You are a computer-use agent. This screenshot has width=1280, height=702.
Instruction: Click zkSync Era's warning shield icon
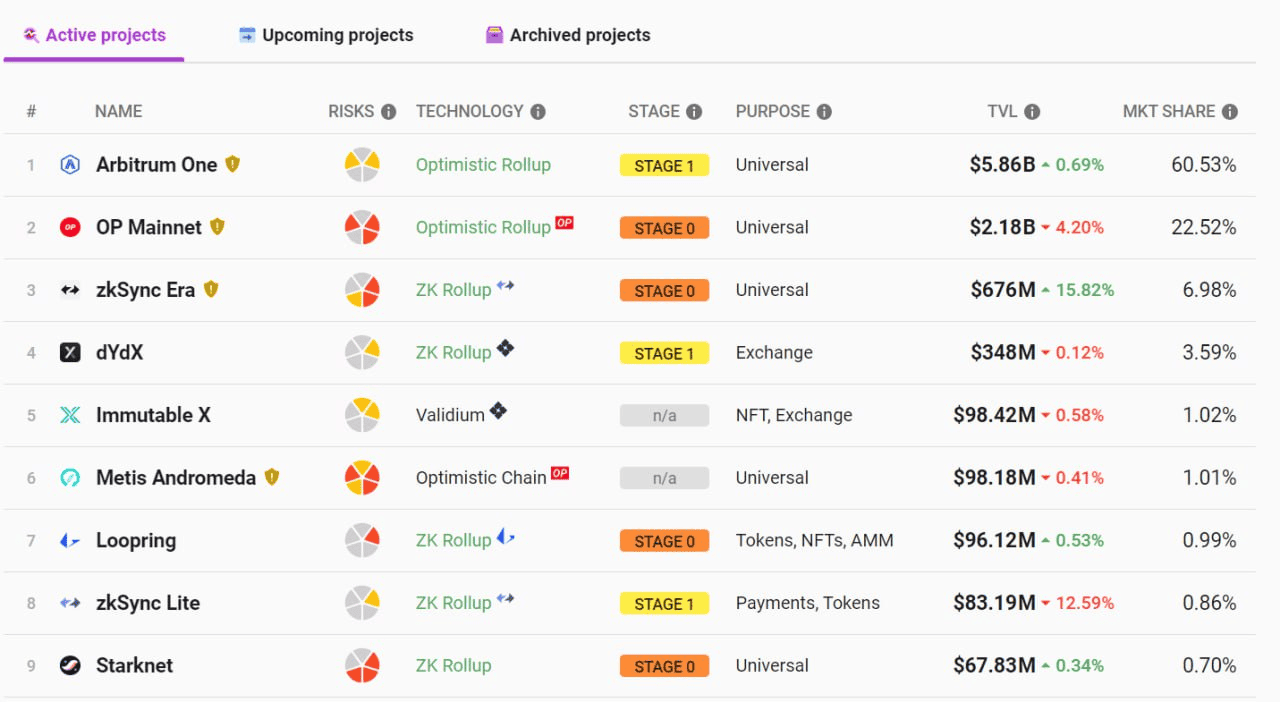pyautogui.click(x=211, y=289)
